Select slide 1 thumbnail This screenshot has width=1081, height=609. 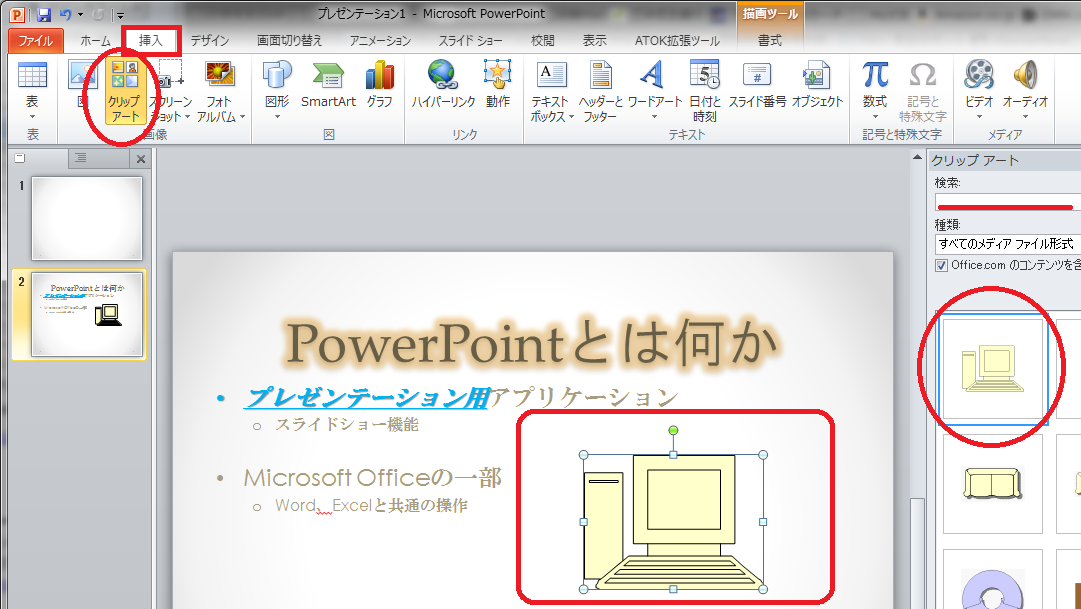(x=87, y=218)
